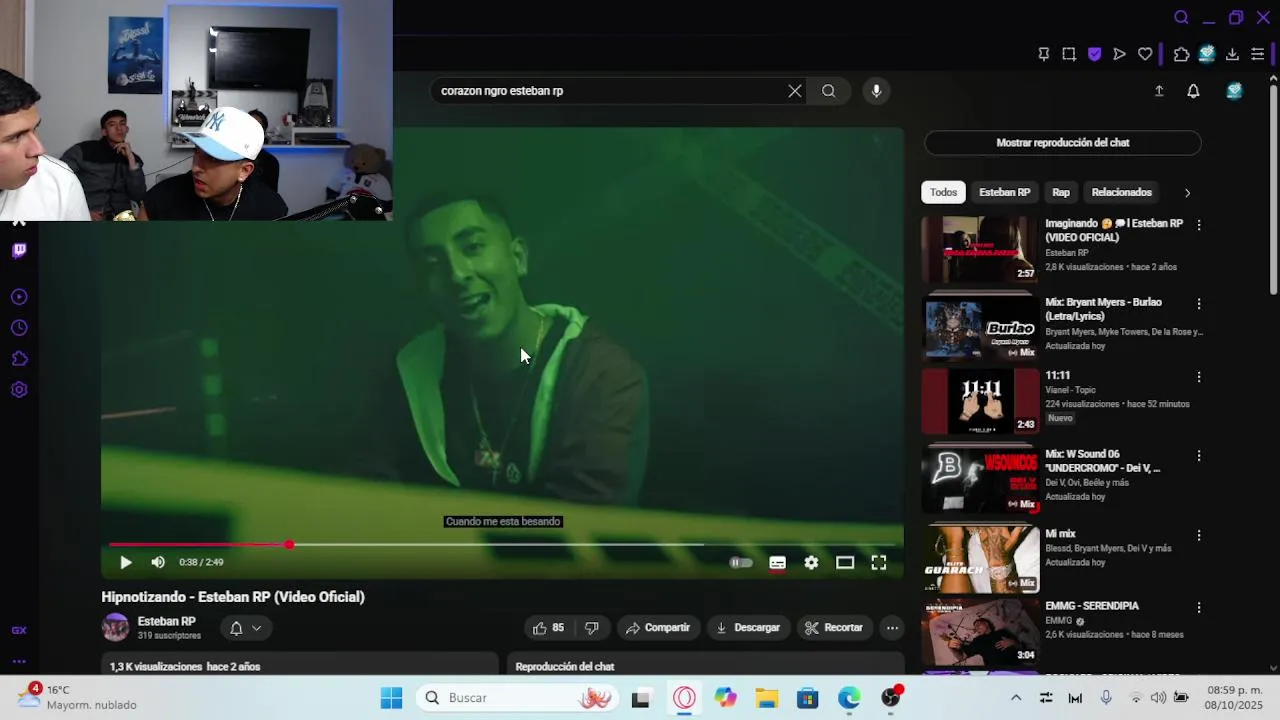Open the Windows Start menu
Image resolution: width=1280 pixels, height=720 pixels.
click(391, 698)
